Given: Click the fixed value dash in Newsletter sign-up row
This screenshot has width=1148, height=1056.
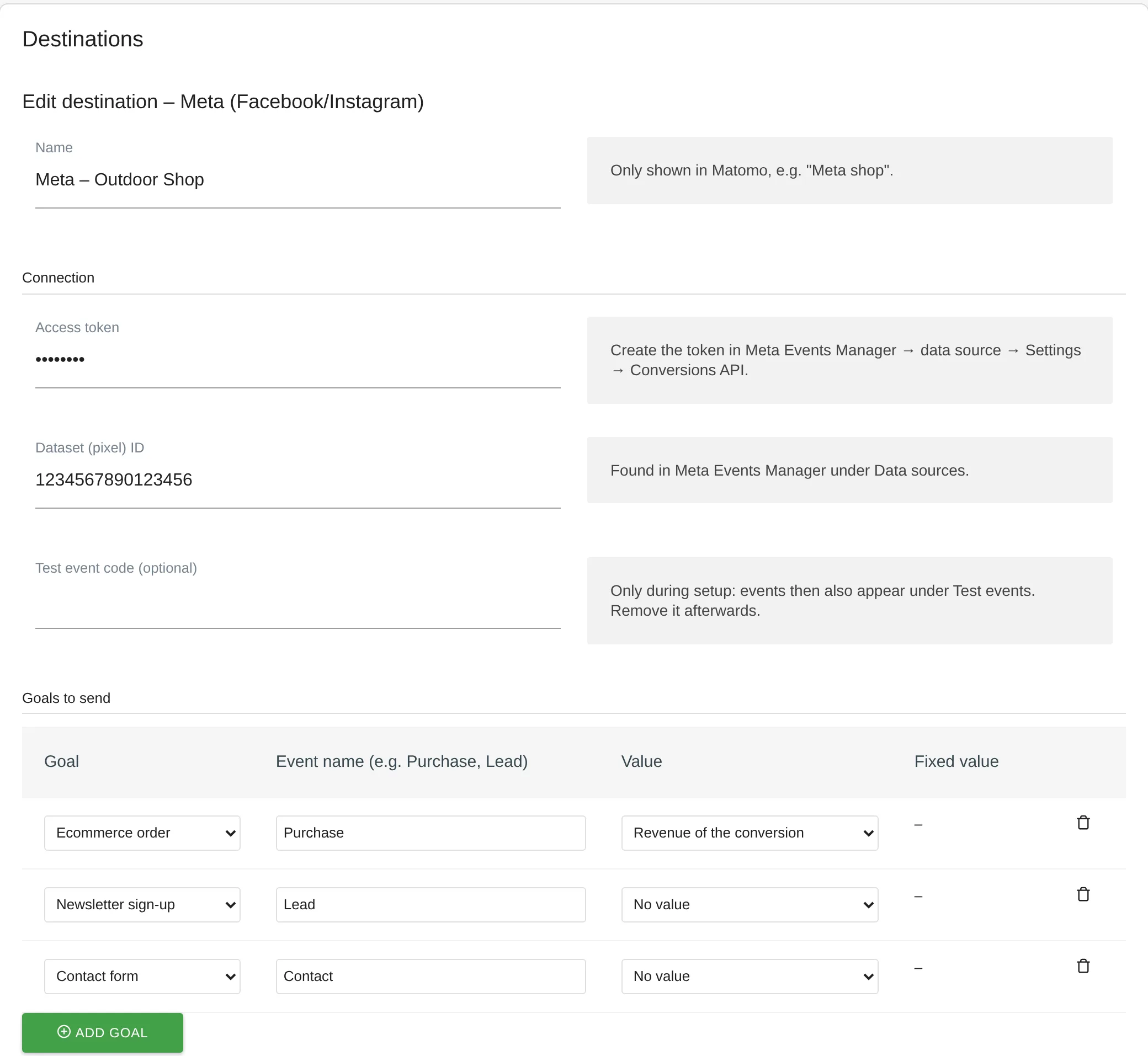Looking at the screenshot, I should (918, 897).
